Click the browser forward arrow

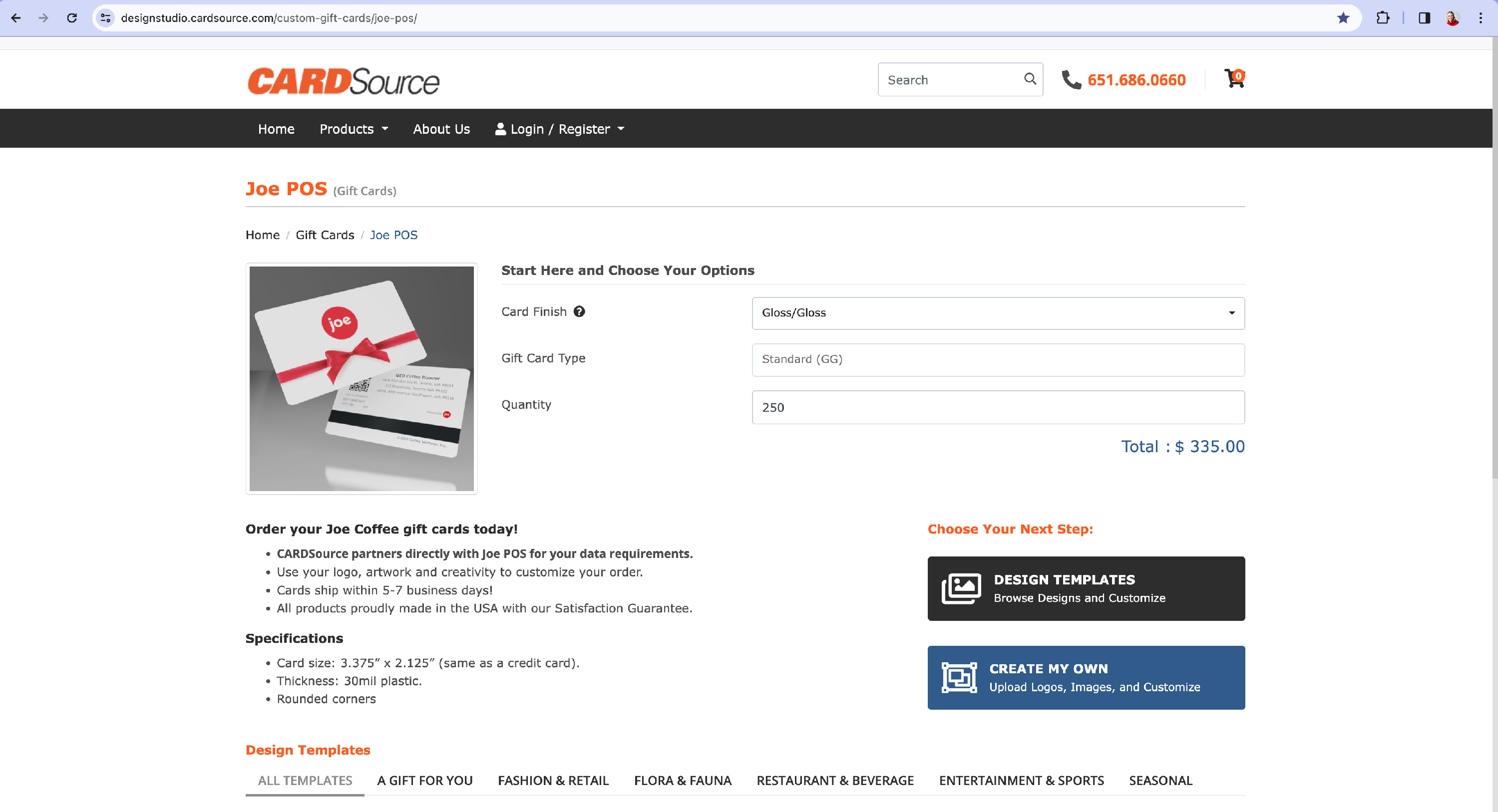(43, 18)
